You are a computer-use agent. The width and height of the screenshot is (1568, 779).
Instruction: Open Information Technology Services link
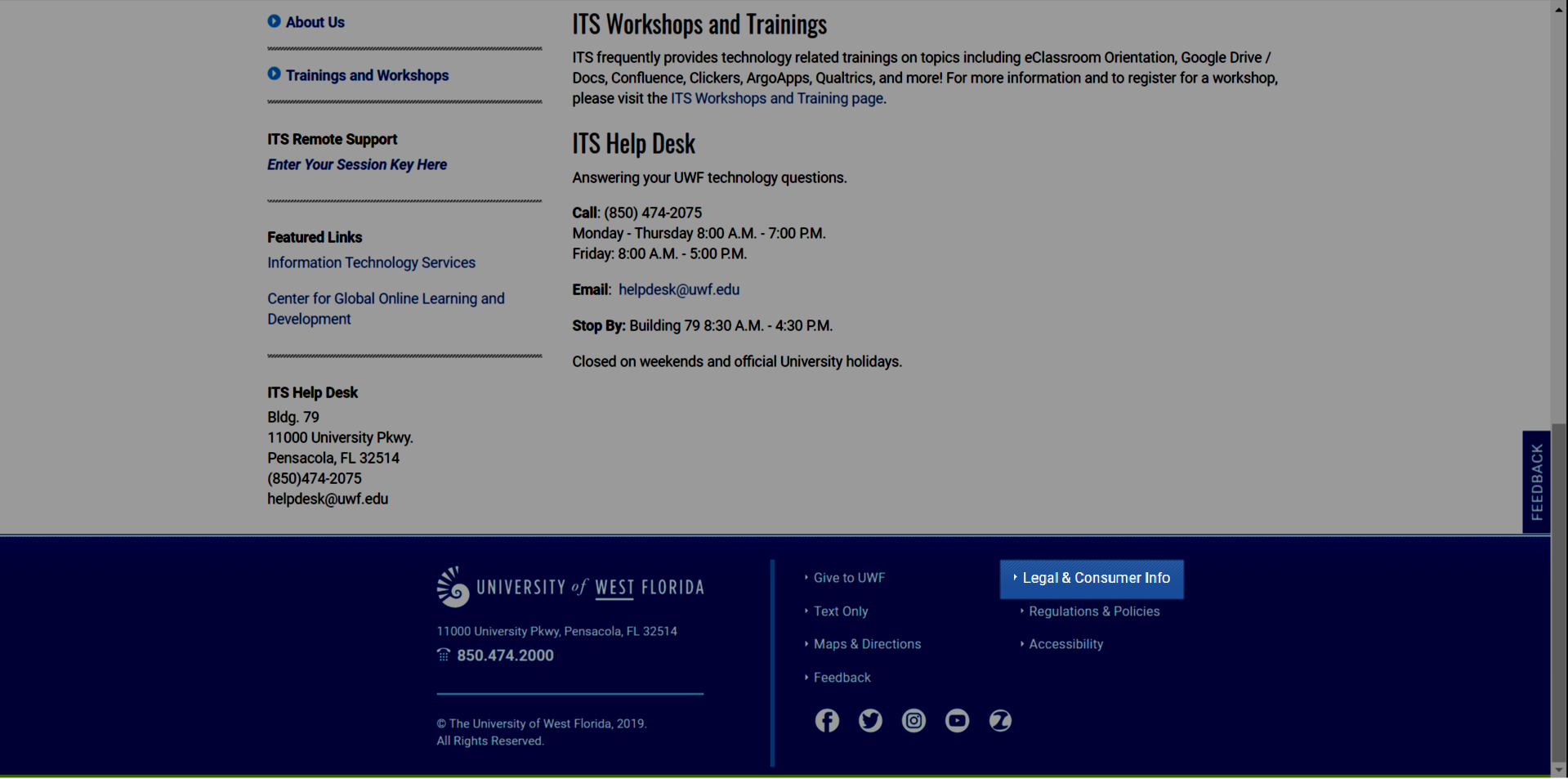tap(371, 262)
